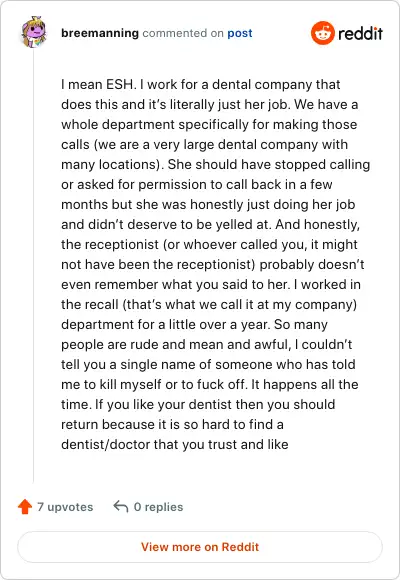This screenshot has height=580, width=400.
Task: Open the "0 replies" label
Action: coord(158,507)
